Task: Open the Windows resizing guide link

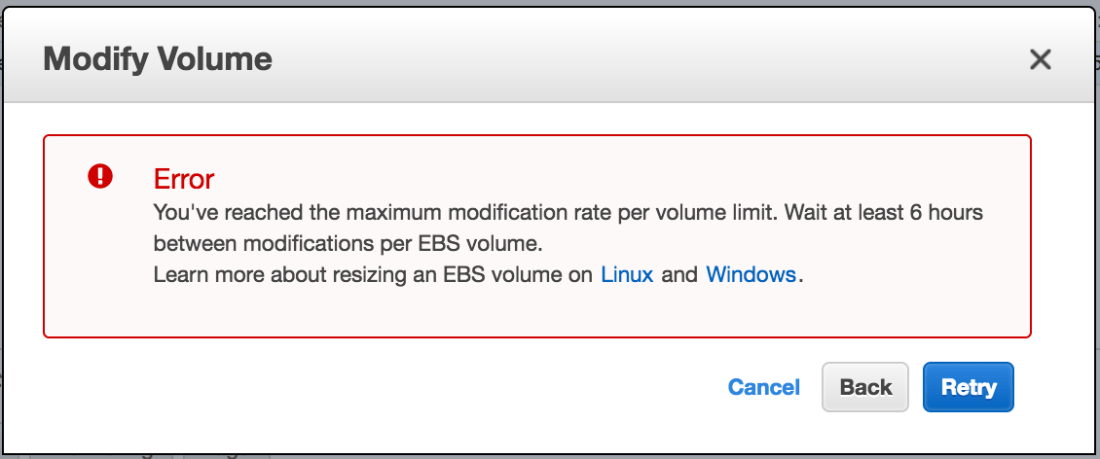Action: coord(751,275)
